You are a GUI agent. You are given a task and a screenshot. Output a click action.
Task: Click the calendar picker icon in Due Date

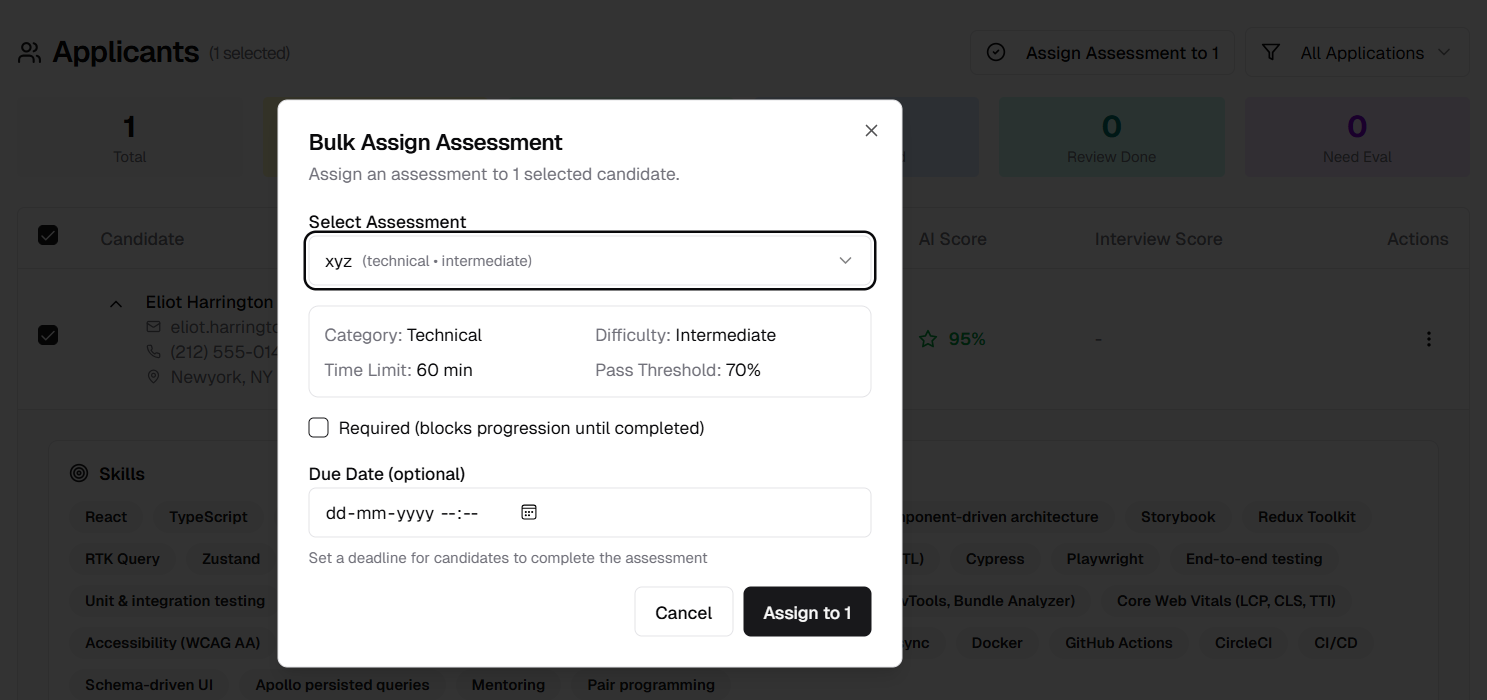click(529, 512)
